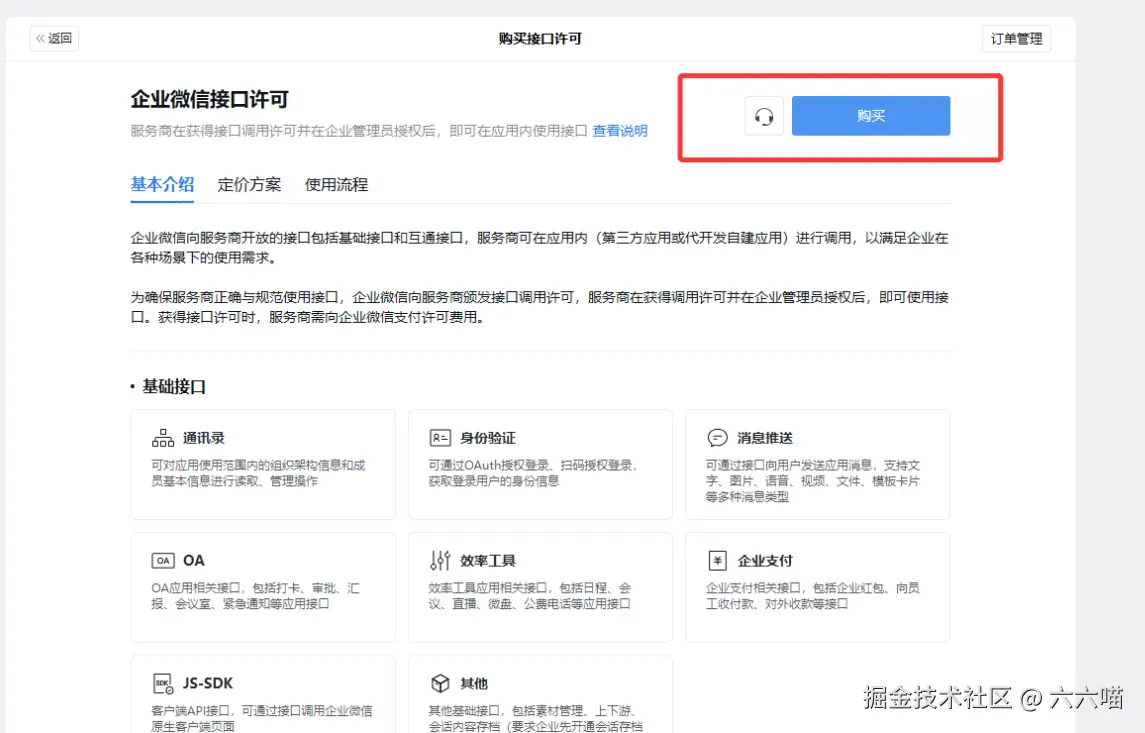Select the JS-SDK card title

207,683
